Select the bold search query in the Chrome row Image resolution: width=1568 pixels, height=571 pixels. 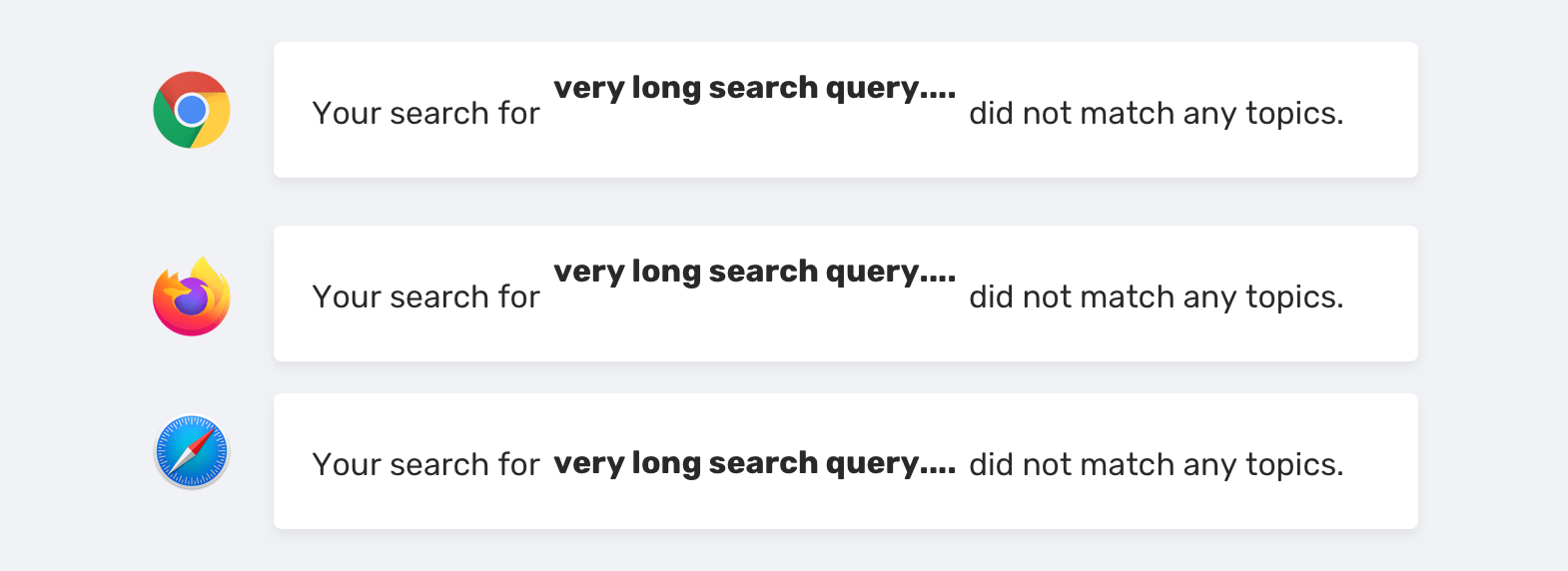(754, 88)
